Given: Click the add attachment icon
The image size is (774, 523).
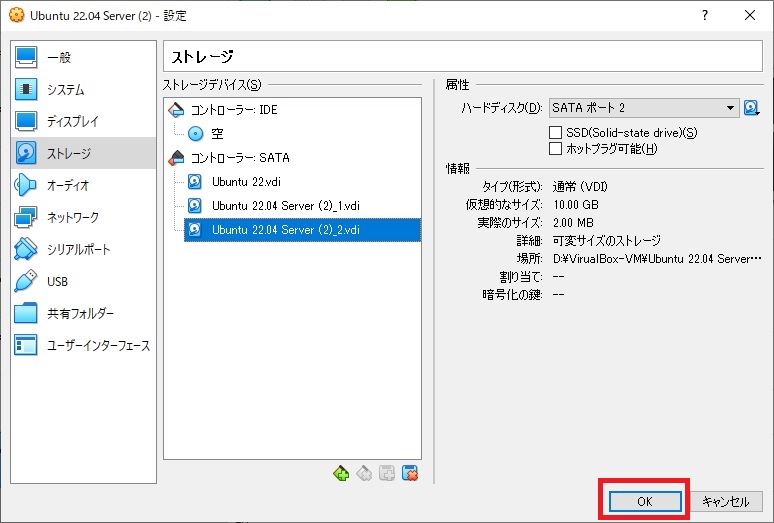Looking at the screenshot, I should 387,474.
